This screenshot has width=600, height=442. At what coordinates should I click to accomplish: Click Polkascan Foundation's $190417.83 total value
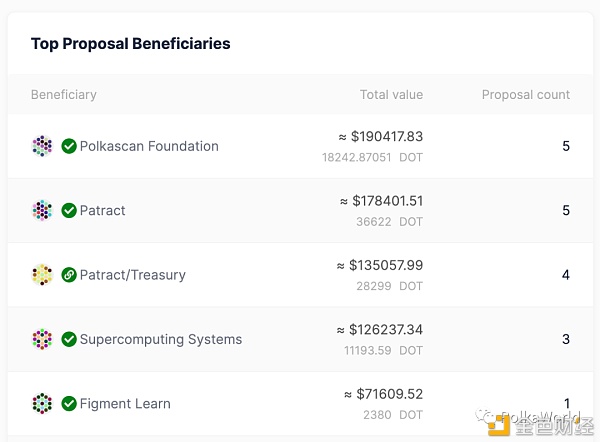[x=380, y=137]
